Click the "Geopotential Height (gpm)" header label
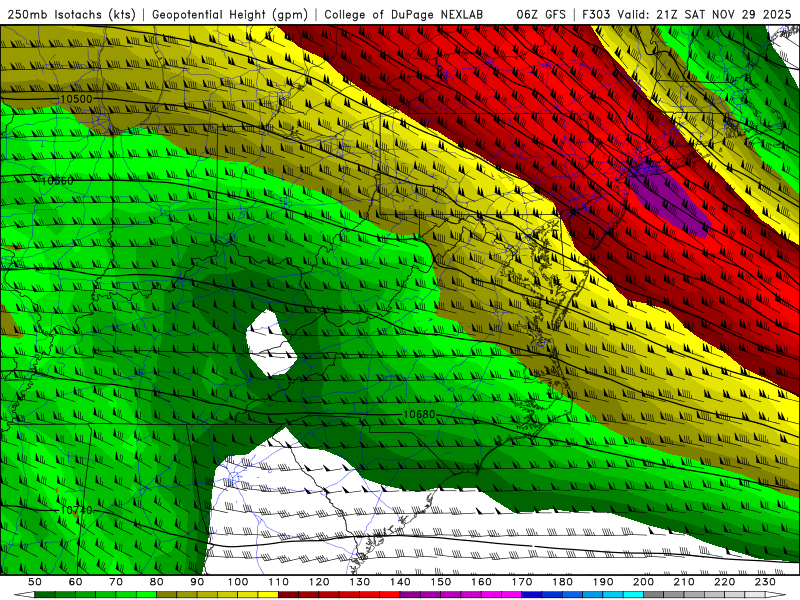The width and height of the screenshot is (800, 600). pyautogui.click(x=230, y=15)
